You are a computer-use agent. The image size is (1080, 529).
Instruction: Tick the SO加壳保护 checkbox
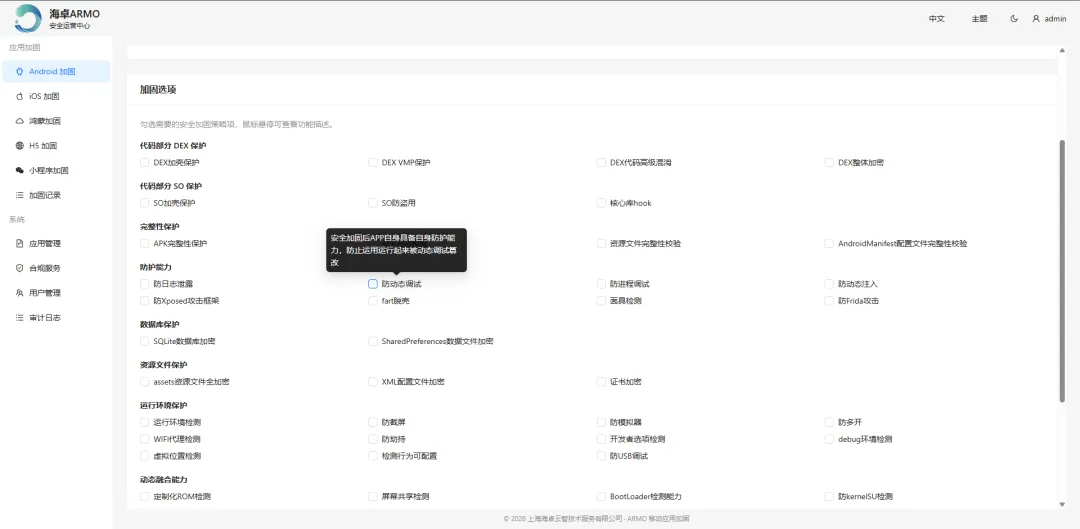pyautogui.click(x=145, y=203)
